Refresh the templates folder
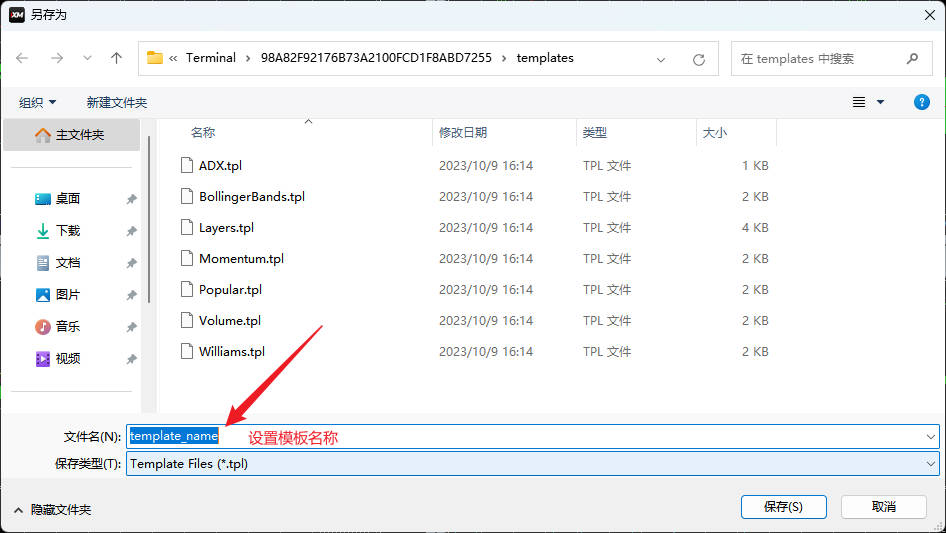The height and width of the screenshot is (533, 946). pos(699,59)
